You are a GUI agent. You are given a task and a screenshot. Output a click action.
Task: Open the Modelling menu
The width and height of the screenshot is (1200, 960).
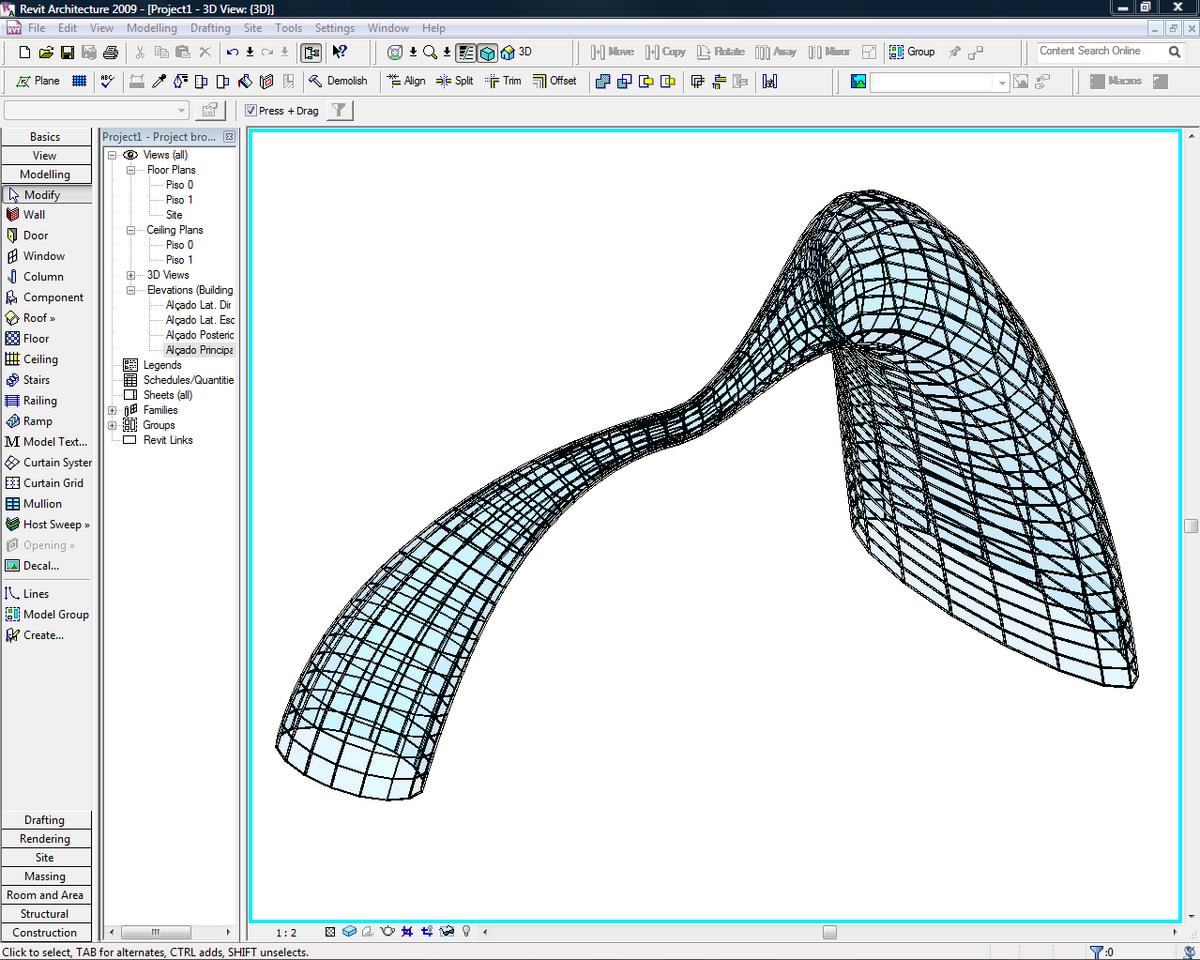(x=152, y=28)
